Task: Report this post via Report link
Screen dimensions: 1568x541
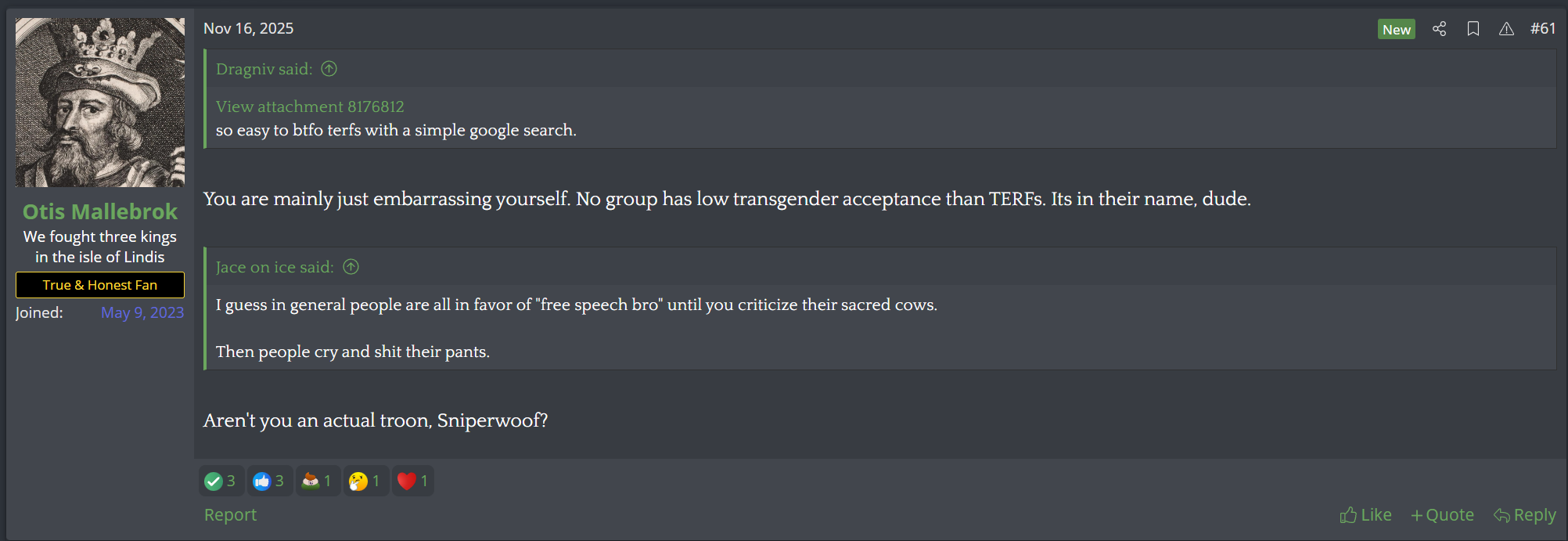Action: [x=230, y=514]
